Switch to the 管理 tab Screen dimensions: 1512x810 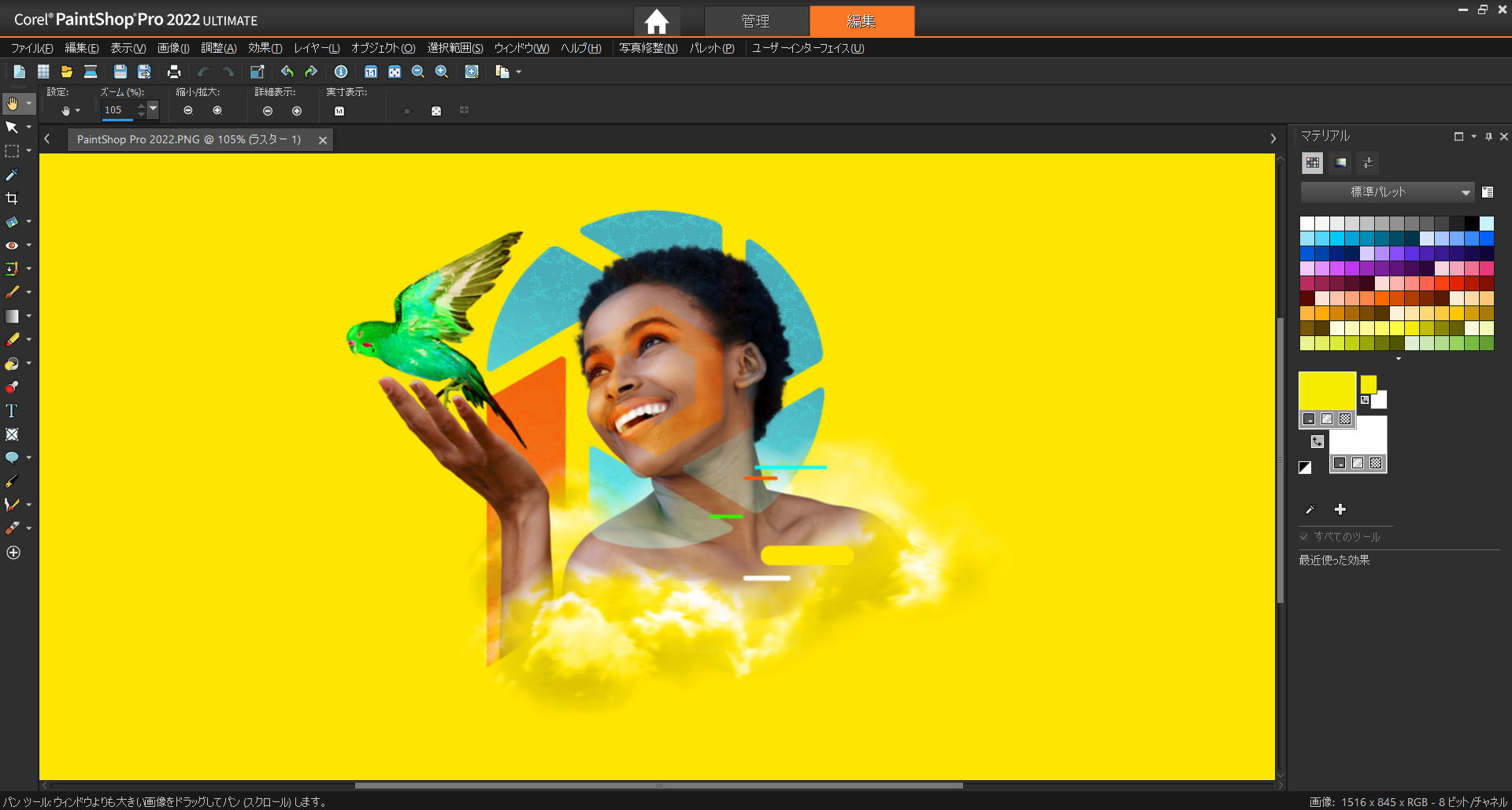point(755,21)
